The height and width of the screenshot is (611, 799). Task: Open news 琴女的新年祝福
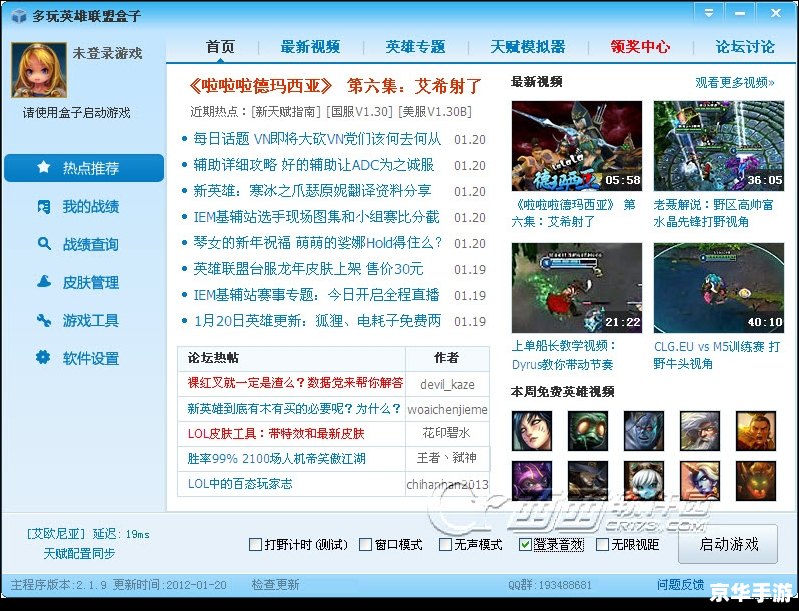(317, 243)
